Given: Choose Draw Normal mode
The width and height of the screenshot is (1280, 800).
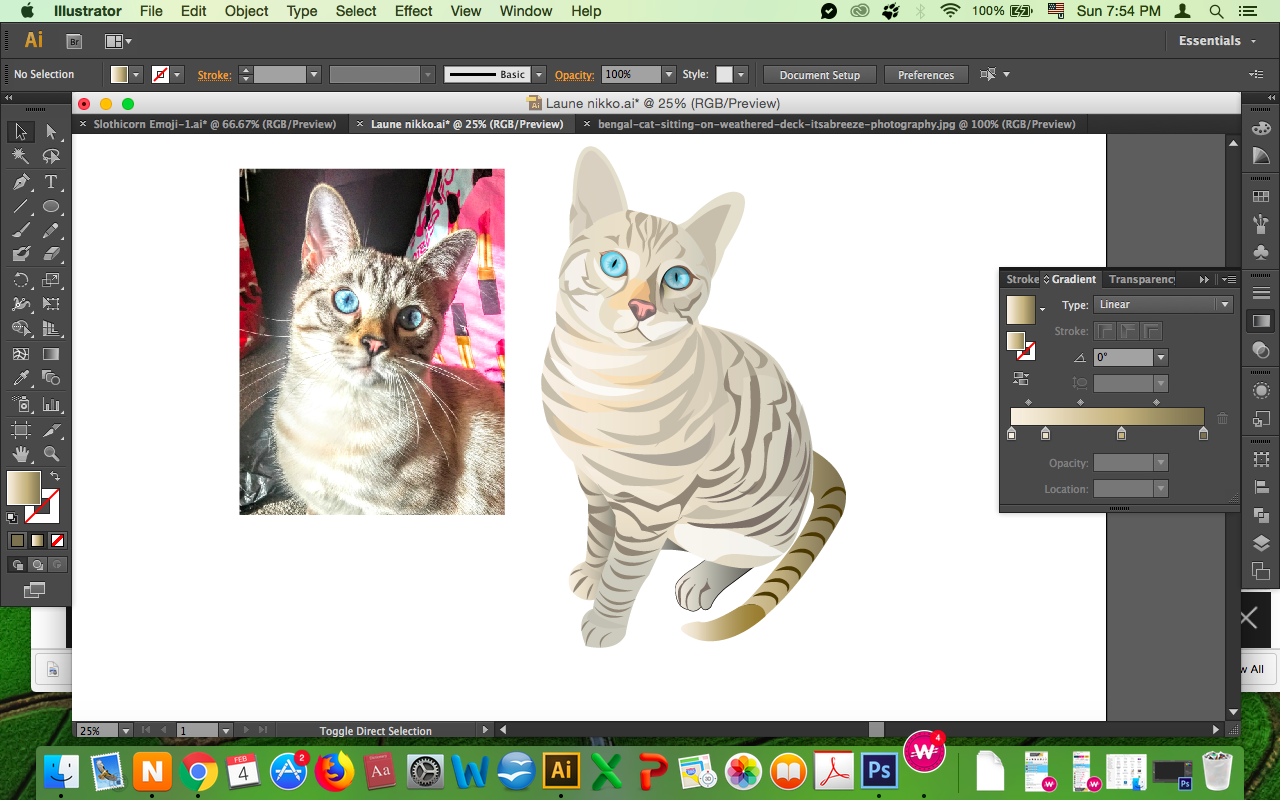Looking at the screenshot, I should 17,565.
